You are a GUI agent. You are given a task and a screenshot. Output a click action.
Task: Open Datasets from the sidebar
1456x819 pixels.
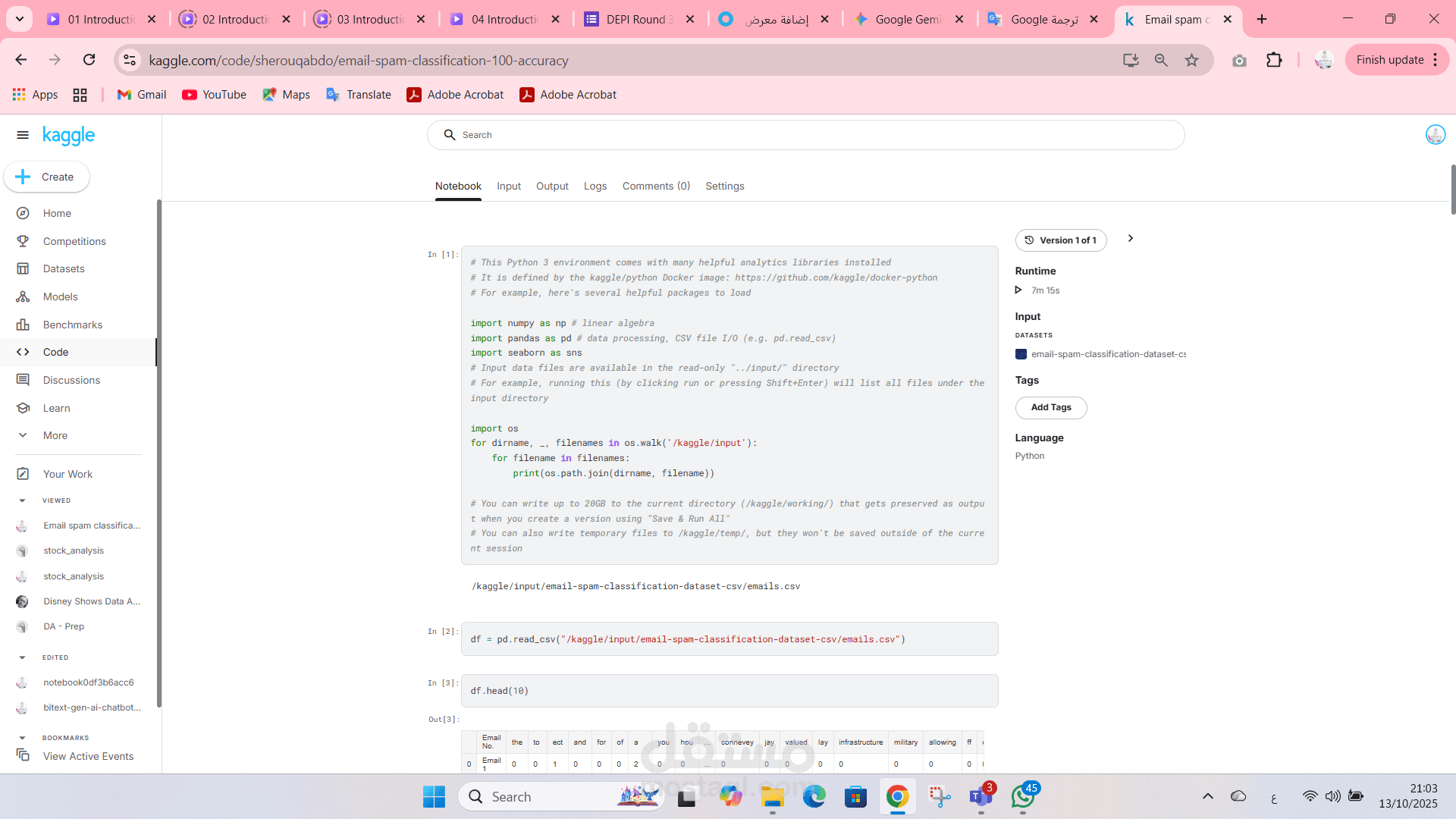click(64, 268)
